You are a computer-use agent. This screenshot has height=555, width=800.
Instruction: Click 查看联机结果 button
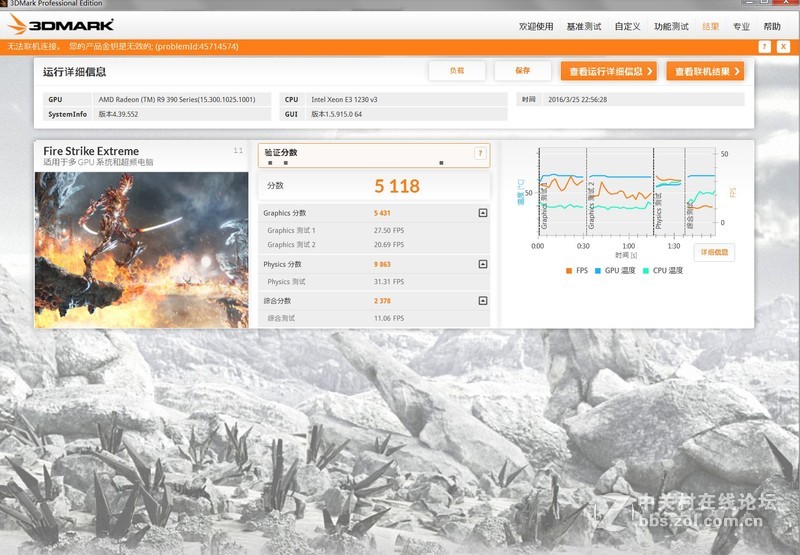pos(705,71)
